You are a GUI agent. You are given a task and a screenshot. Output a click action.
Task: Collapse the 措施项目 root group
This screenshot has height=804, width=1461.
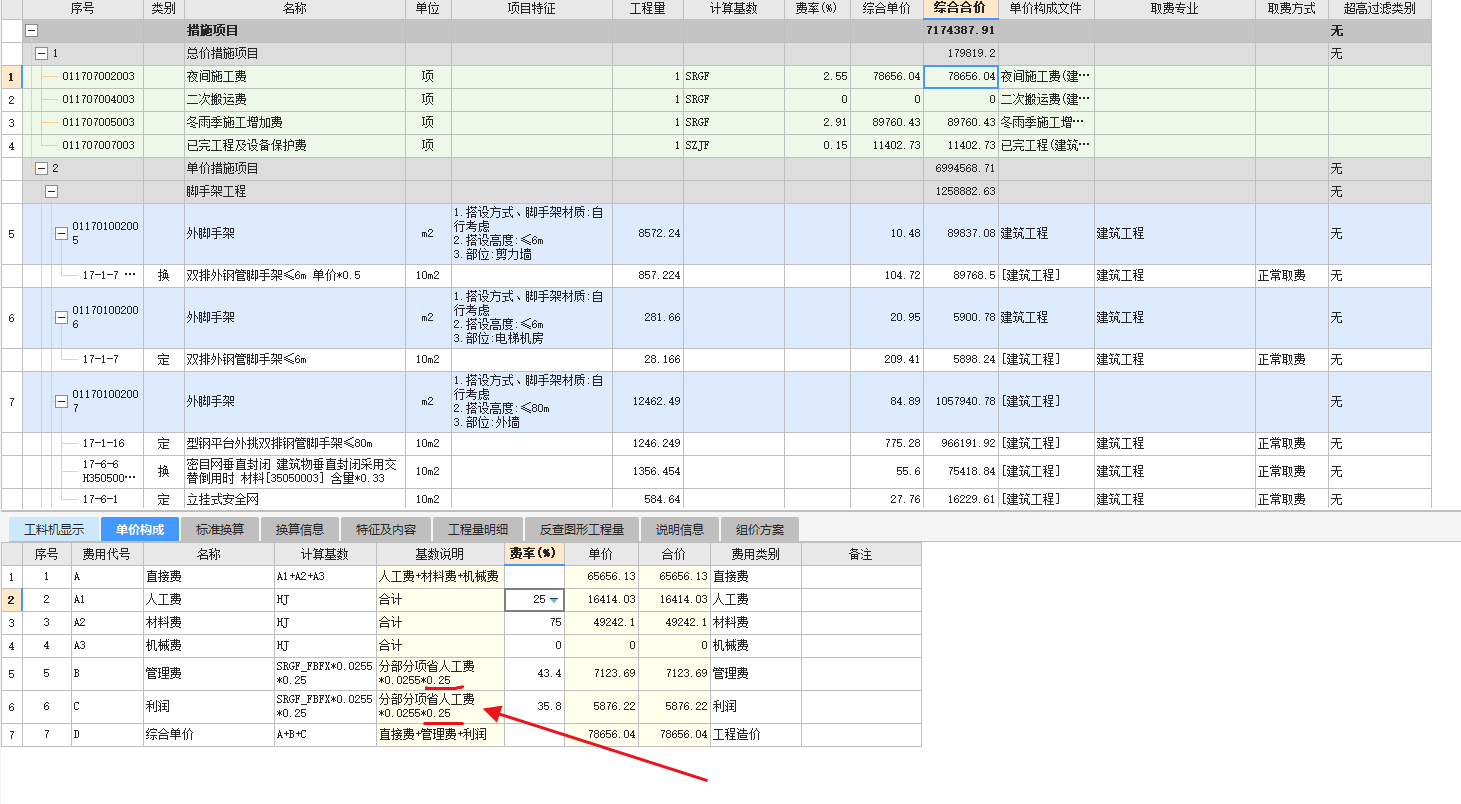pyautogui.click(x=31, y=31)
